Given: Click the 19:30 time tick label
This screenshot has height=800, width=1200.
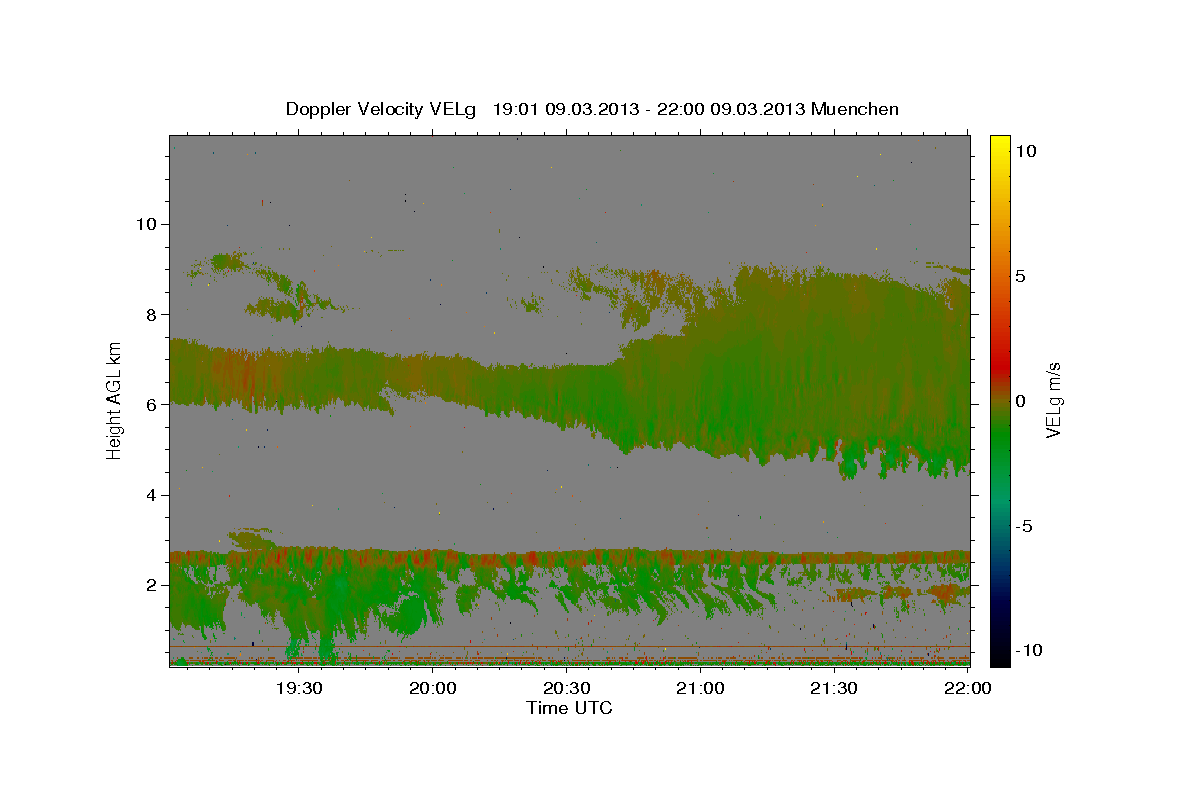Looking at the screenshot, I should [299, 688].
